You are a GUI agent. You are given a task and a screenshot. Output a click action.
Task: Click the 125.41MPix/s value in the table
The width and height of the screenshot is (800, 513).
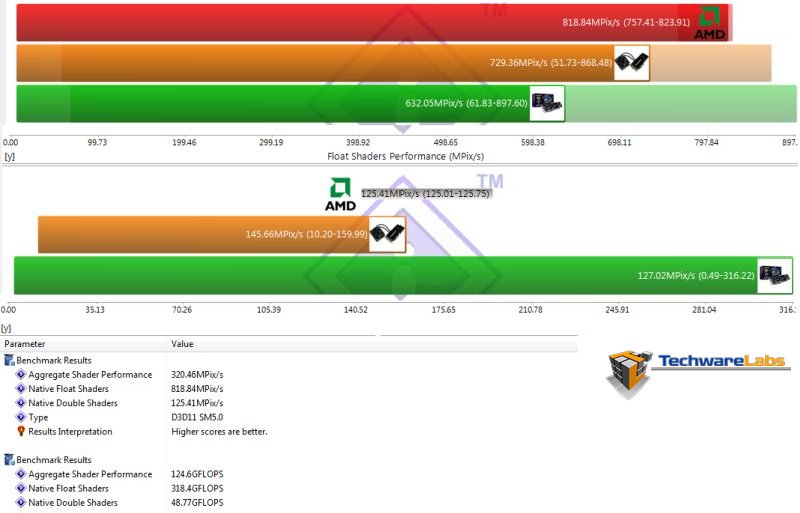pos(197,403)
